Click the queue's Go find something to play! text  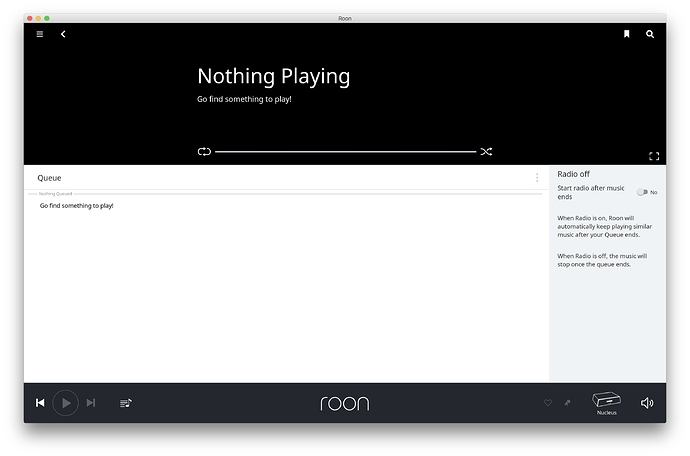coord(77,206)
